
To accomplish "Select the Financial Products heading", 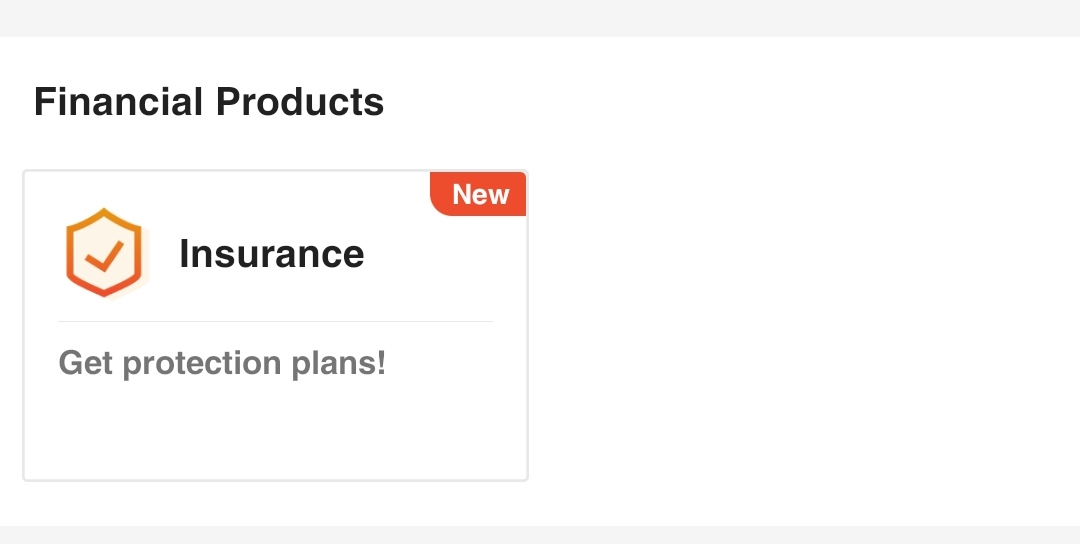I will point(209,102).
